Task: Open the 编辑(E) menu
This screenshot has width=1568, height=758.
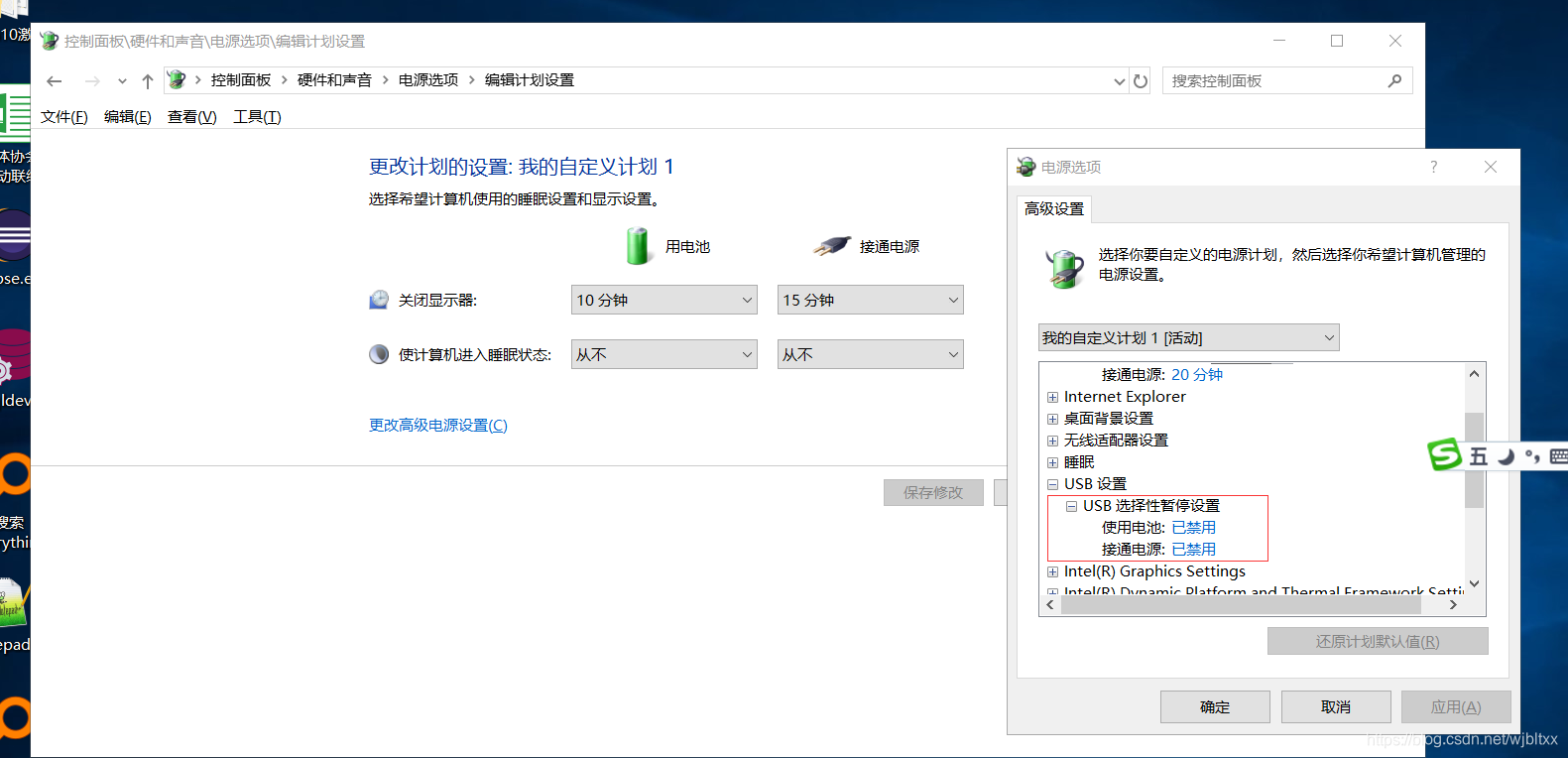Action: coord(128,117)
